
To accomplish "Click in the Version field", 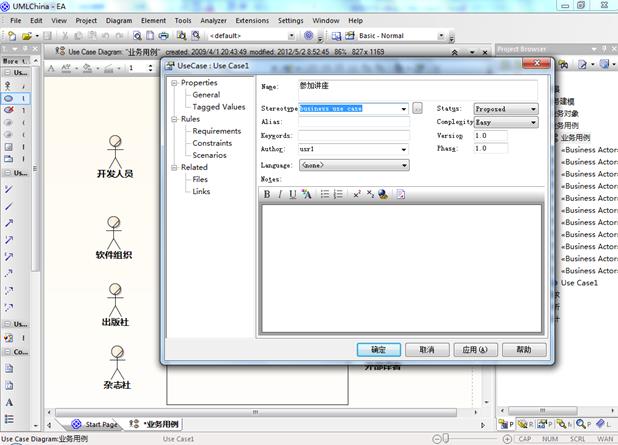I will [490, 136].
